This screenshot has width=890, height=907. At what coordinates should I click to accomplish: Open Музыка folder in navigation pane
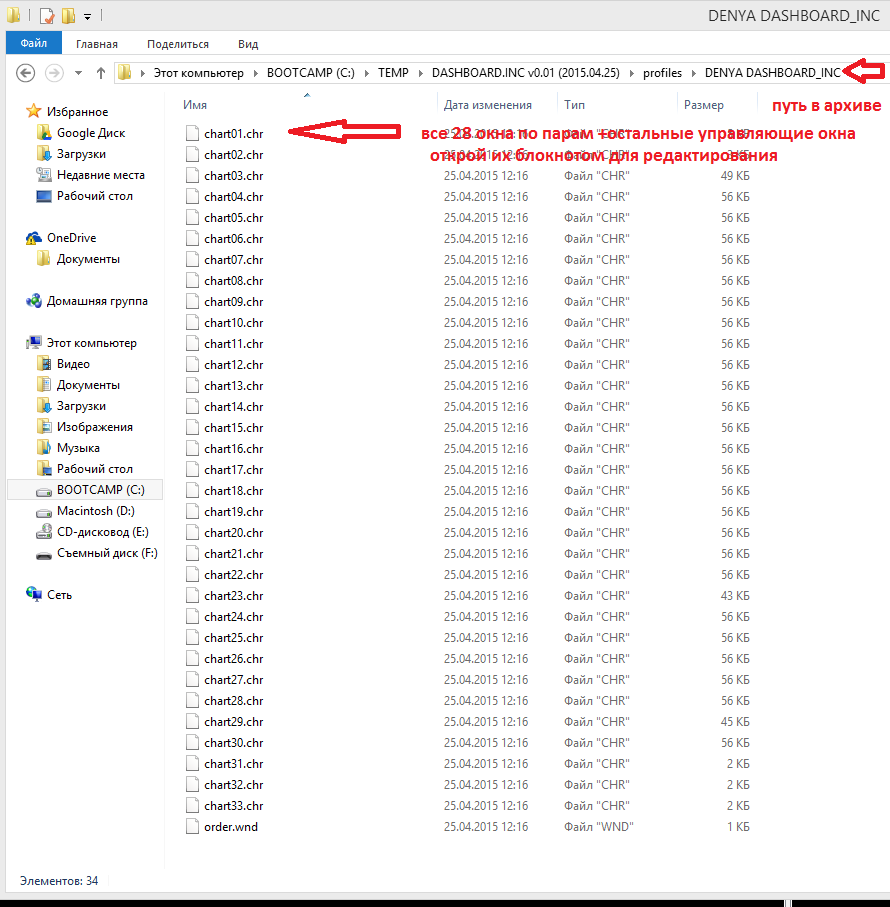tap(78, 448)
